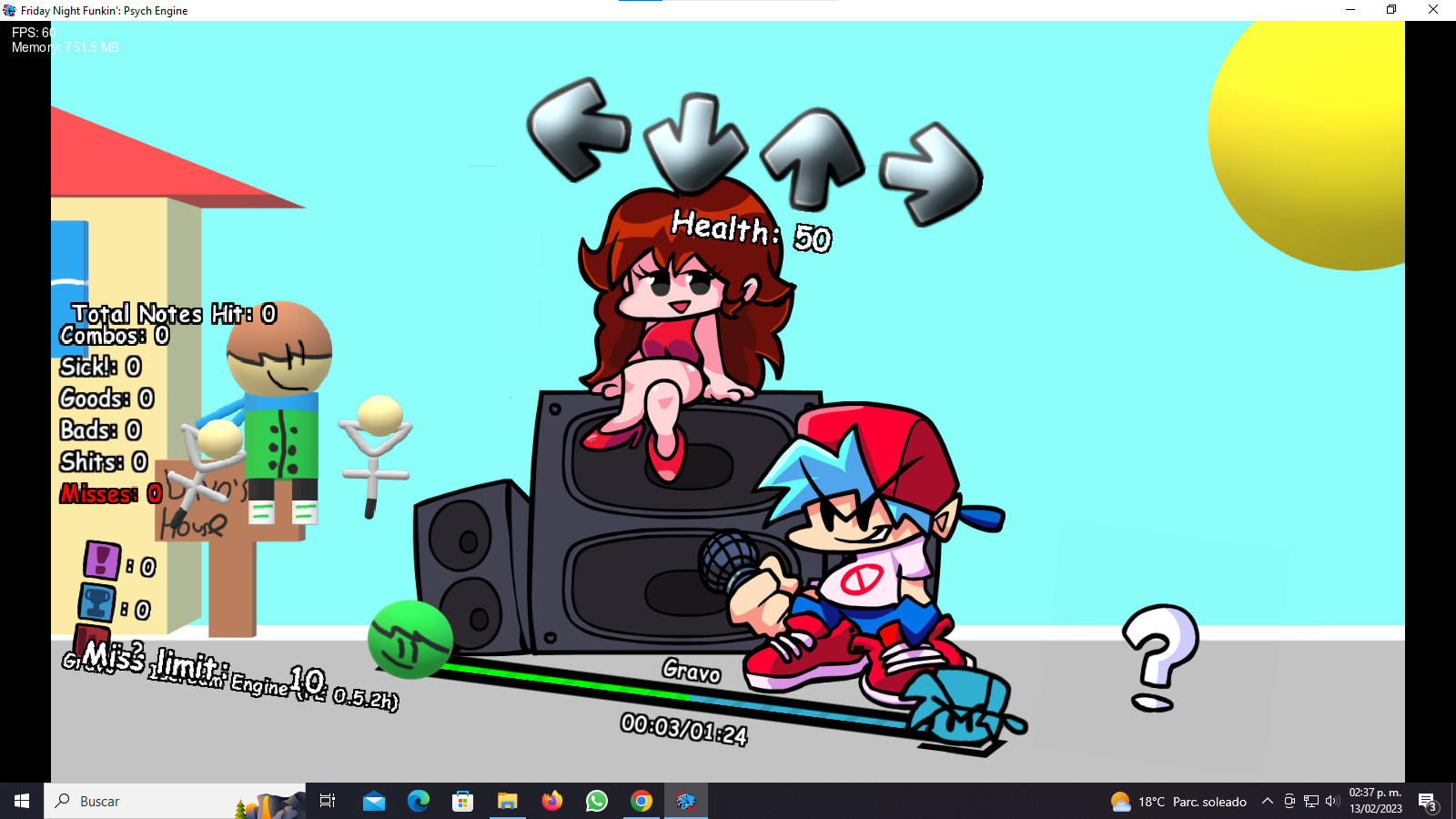Click the purple exclamation mark badge
Screen dimensions: 1456x819
click(x=102, y=561)
